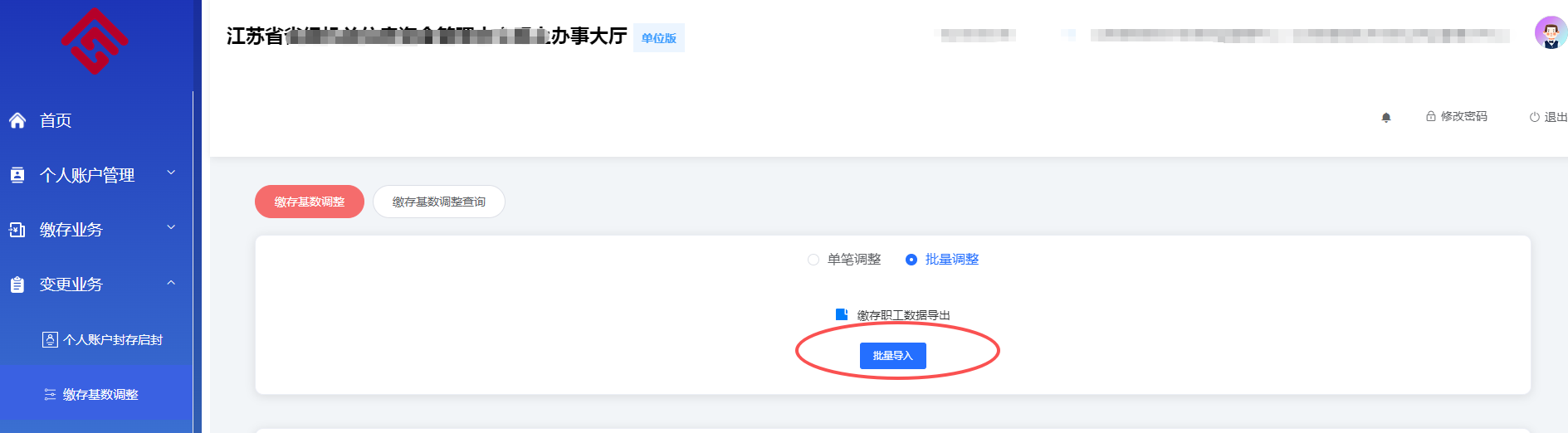
Task: Open 个人账户封存启封 in the sidebar
Action: [x=102, y=339]
